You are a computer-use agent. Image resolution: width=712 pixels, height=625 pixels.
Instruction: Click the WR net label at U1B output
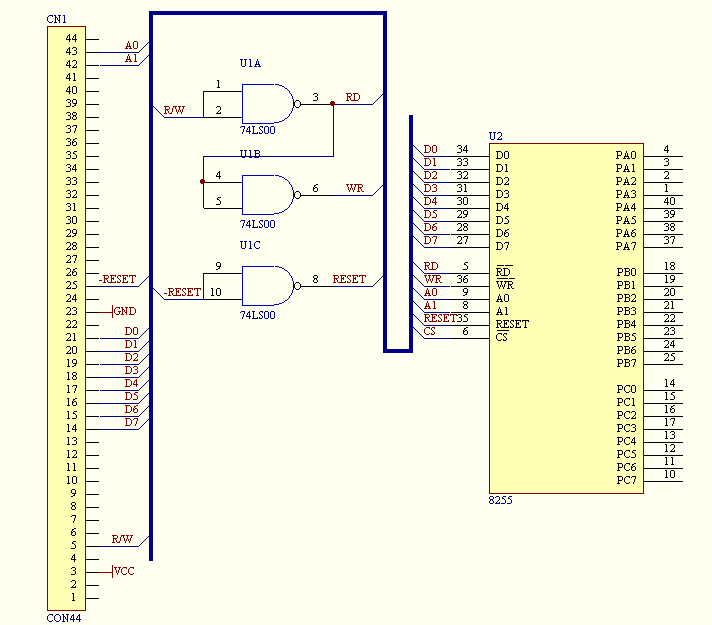pyautogui.click(x=355, y=188)
